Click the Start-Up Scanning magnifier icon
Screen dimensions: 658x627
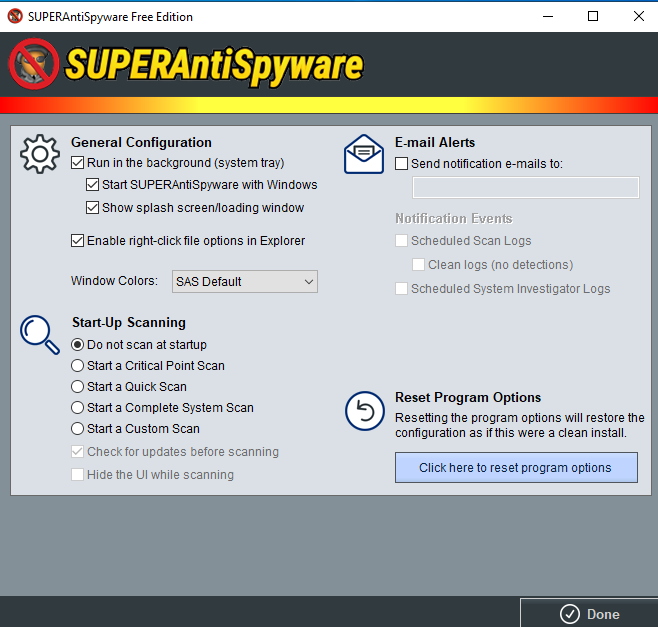[40, 335]
